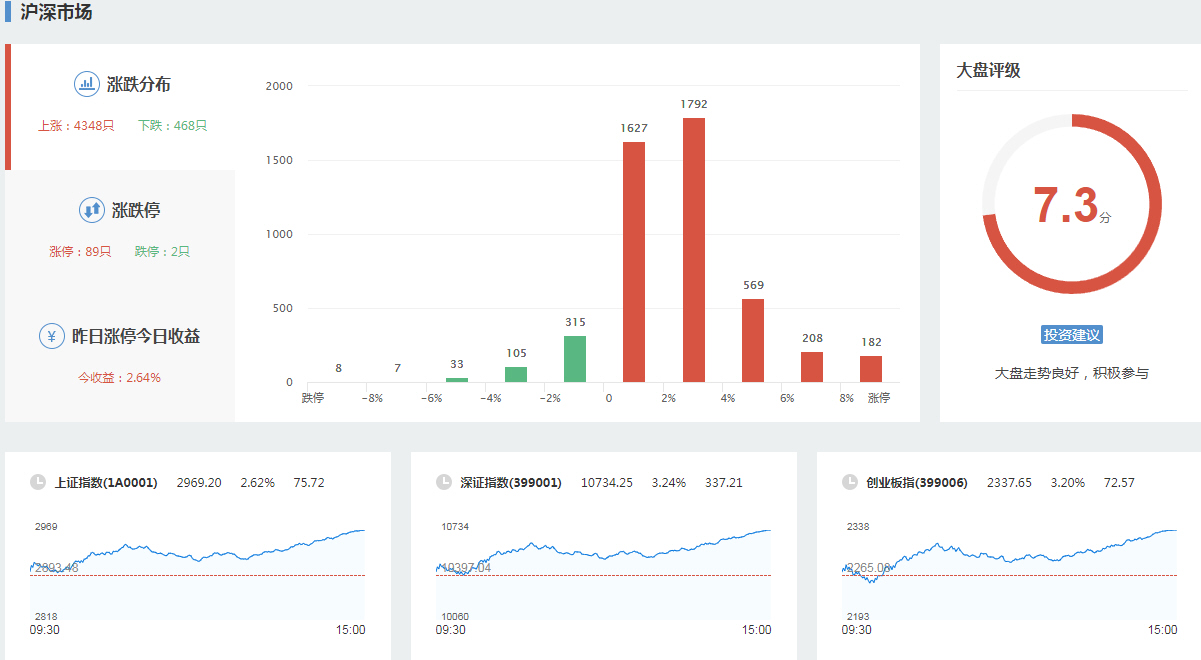The height and width of the screenshot is (660, 1201).
Task: Open the 深证指数(399001) link
Action: (x=511, y=482)
